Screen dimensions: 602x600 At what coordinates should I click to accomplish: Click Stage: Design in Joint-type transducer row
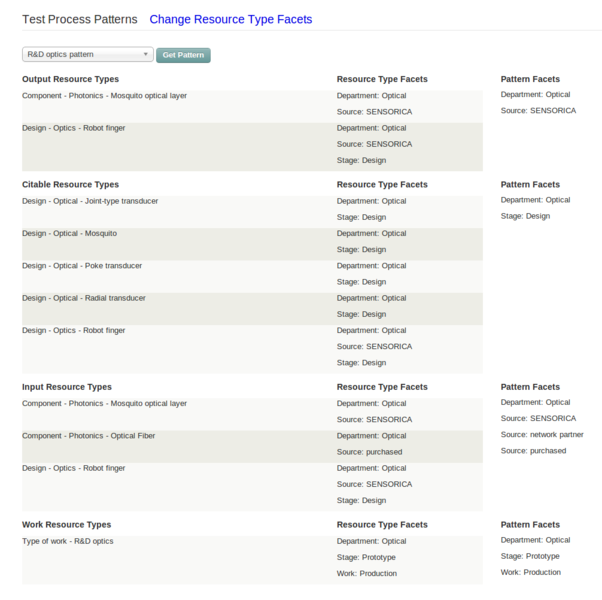coord(361,217)
